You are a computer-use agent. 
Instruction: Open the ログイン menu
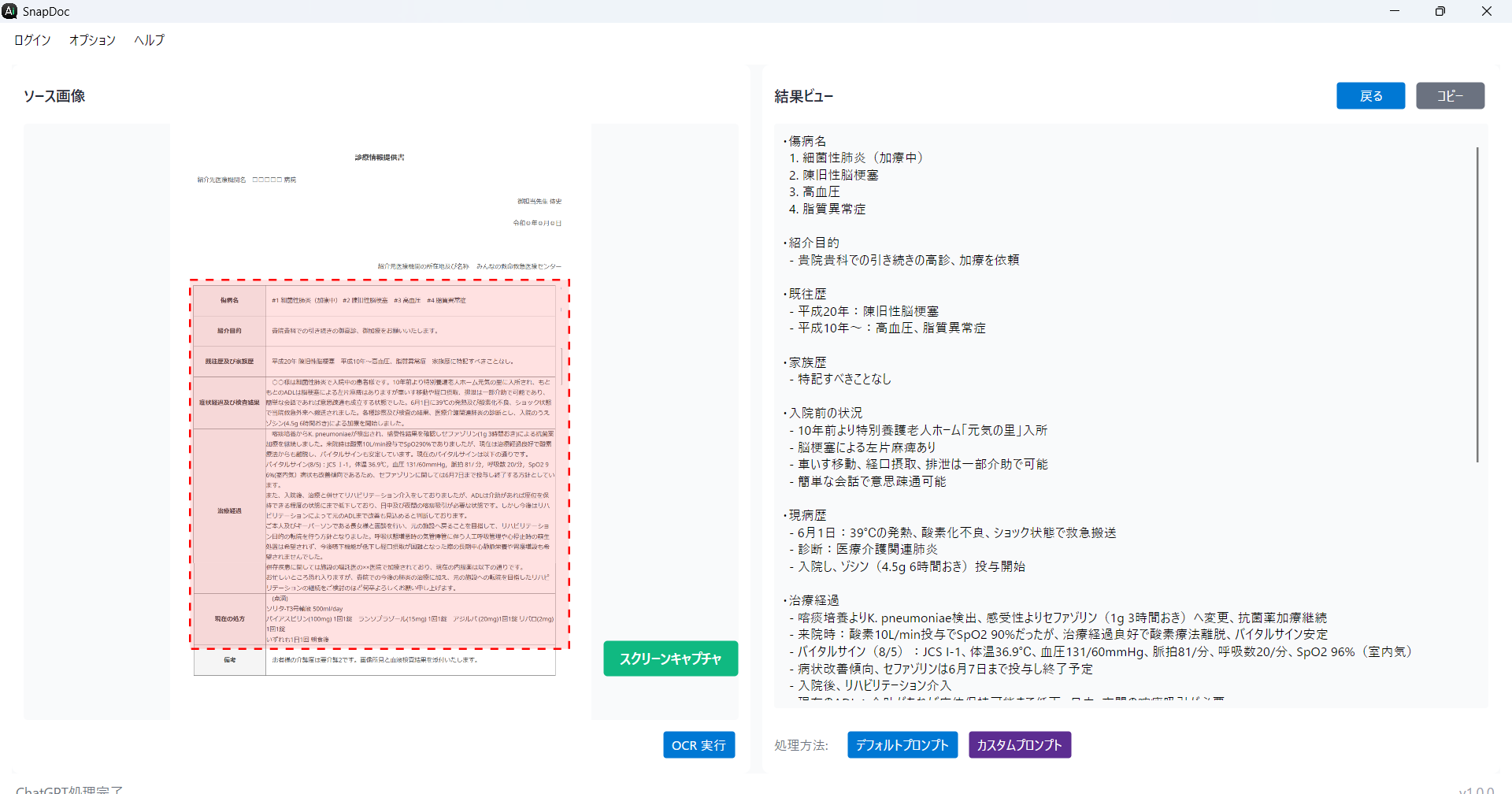[32, 40]
